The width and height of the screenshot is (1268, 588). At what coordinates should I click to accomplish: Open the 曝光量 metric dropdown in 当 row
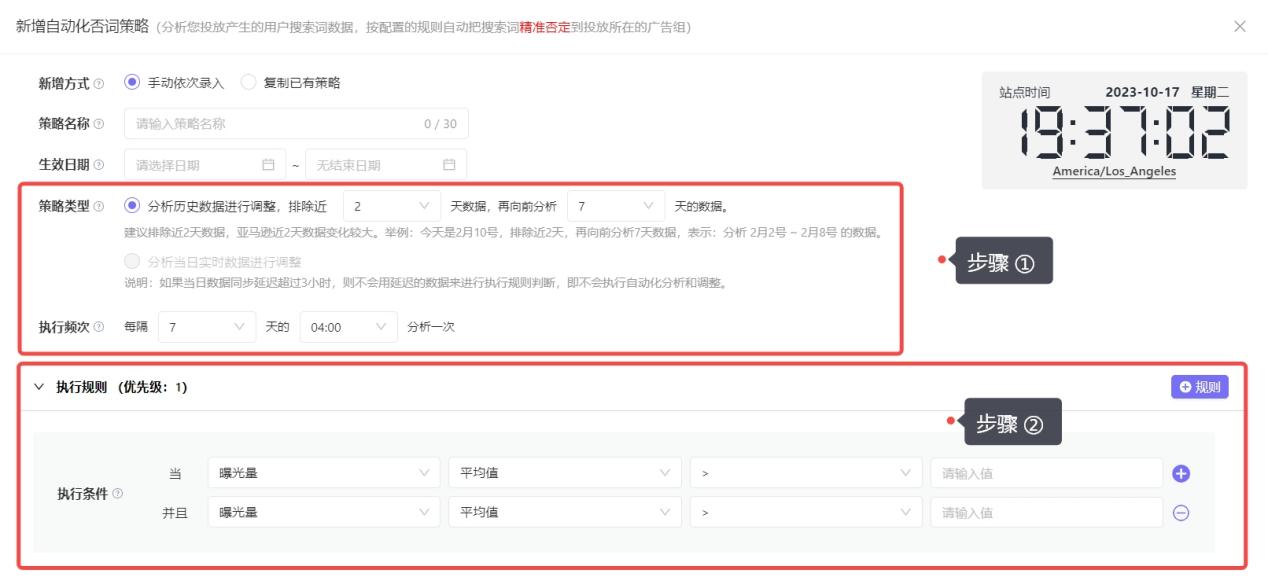pos(324,473)
